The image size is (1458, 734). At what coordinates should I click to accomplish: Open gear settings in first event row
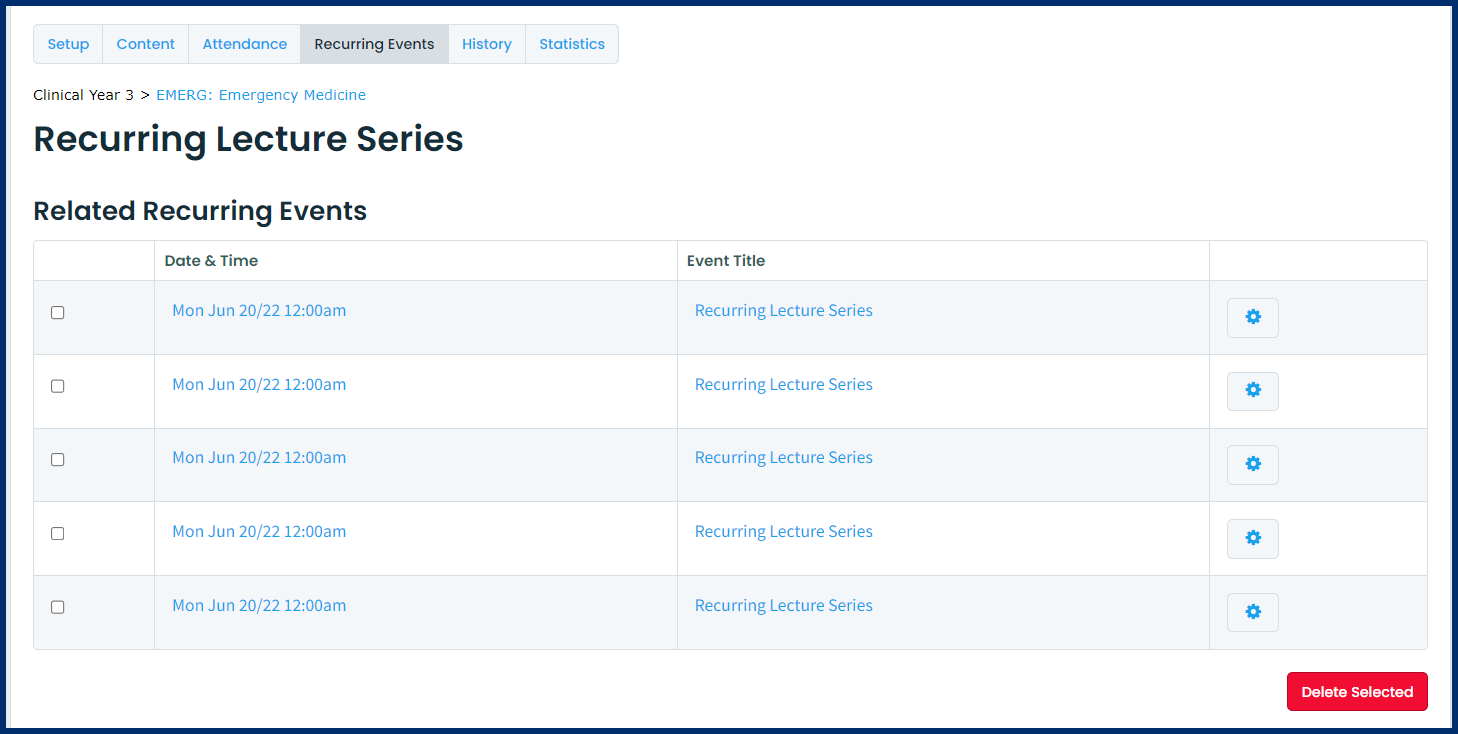(1252, 318)
